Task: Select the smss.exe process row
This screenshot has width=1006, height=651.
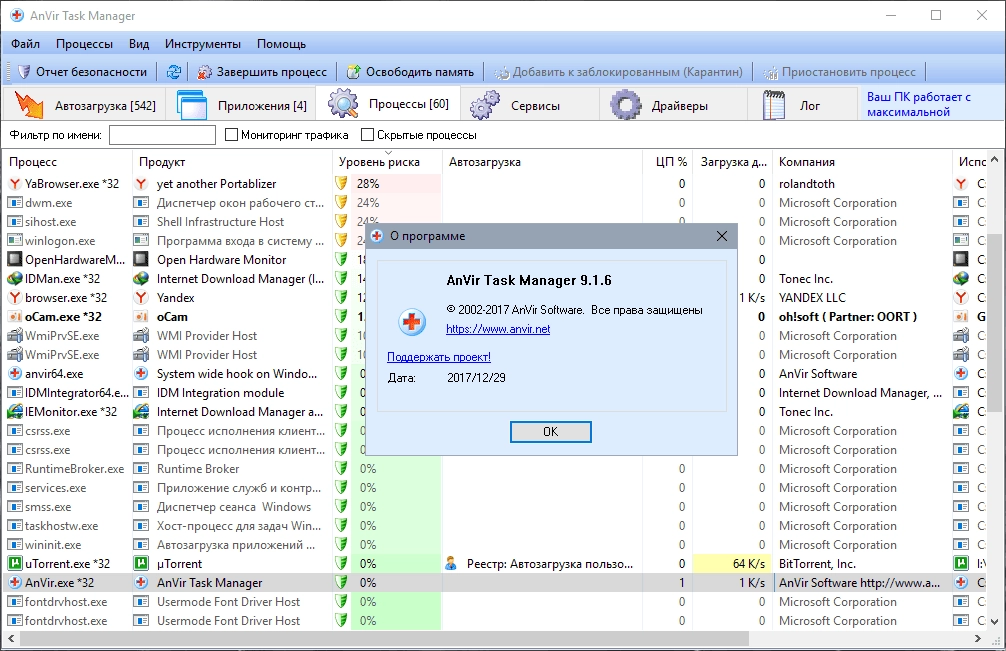Action: (495, 507)
